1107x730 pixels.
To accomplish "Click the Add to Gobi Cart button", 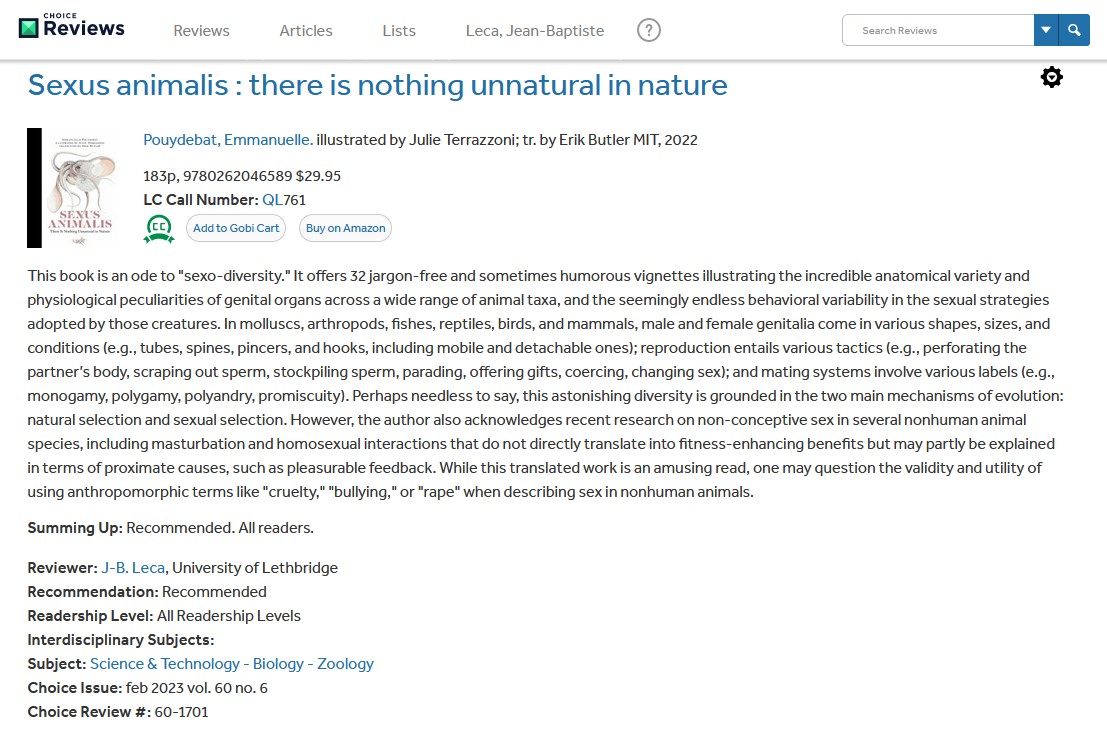I will coord(236,228).
